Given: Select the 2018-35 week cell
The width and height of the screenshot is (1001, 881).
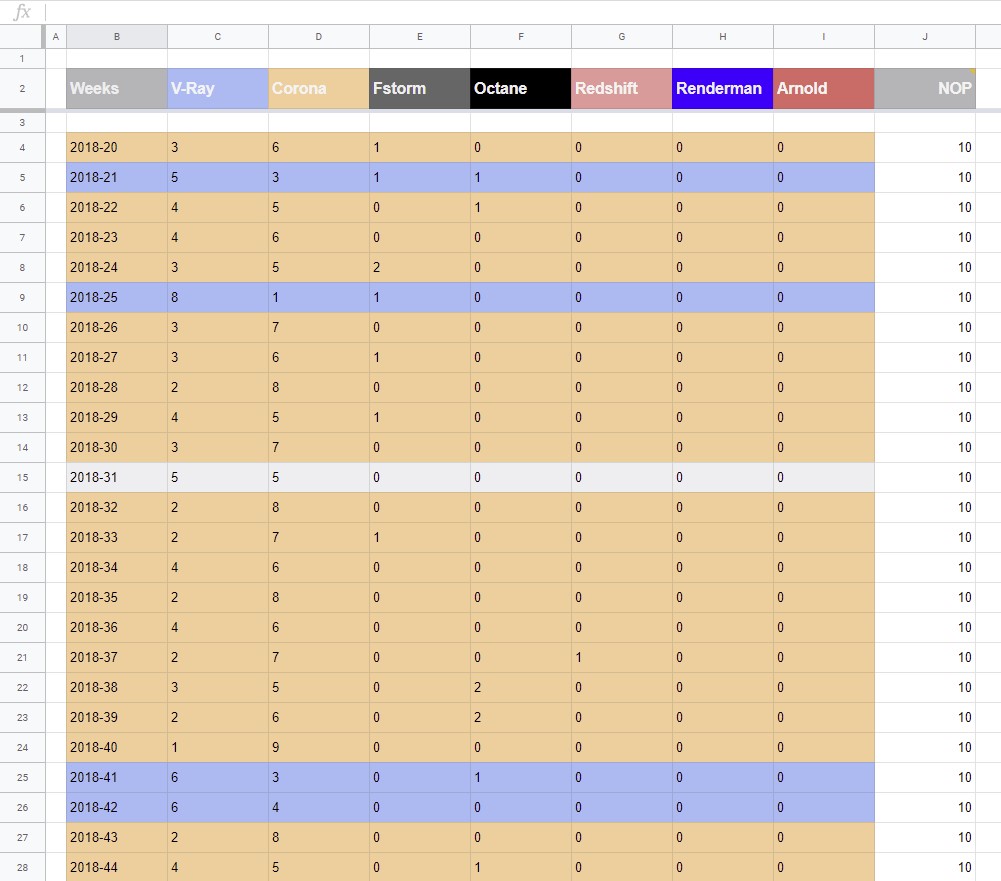Looking at the screenshot, I should [117, 598].
